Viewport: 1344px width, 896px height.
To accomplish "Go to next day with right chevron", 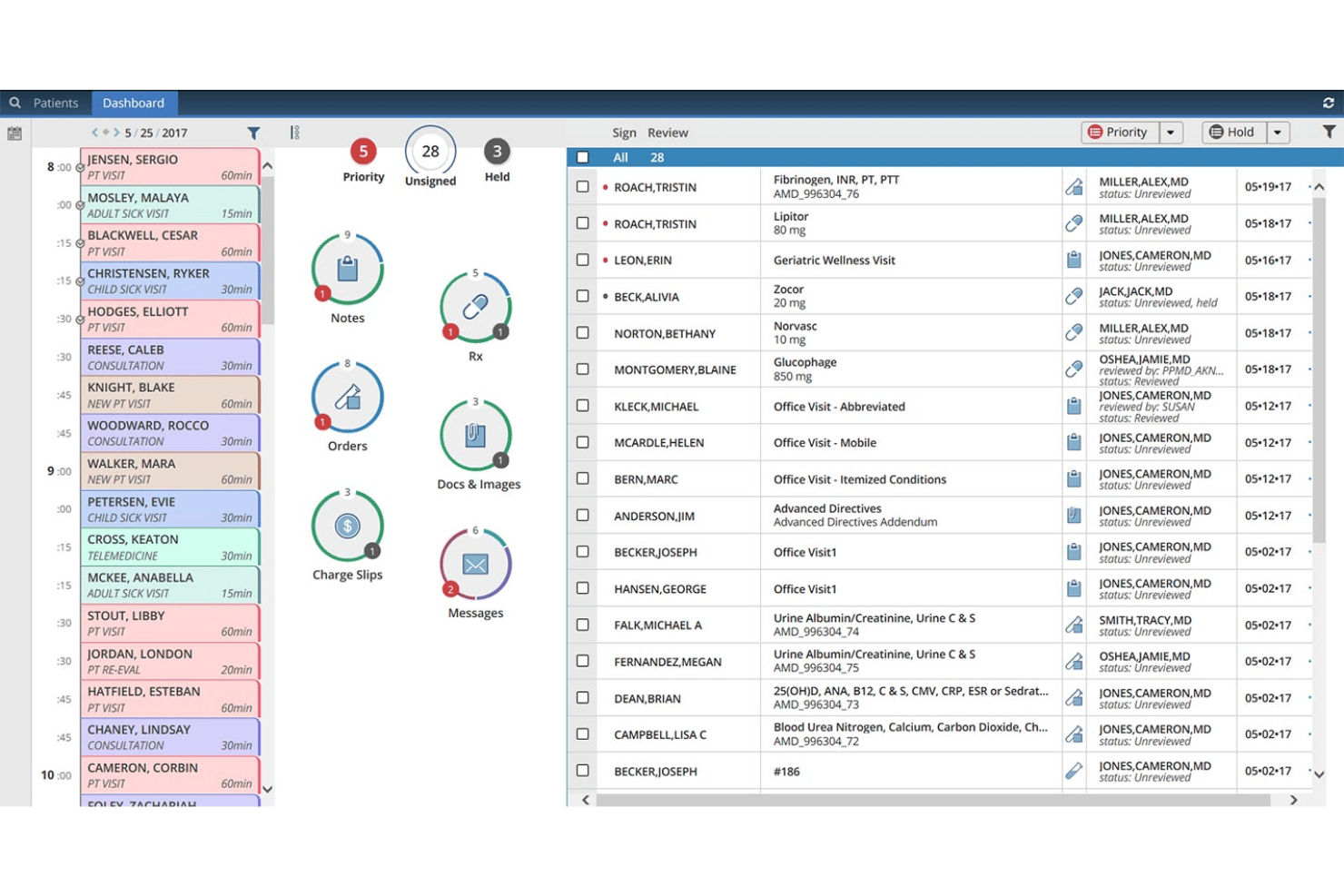I will (116, 133).
